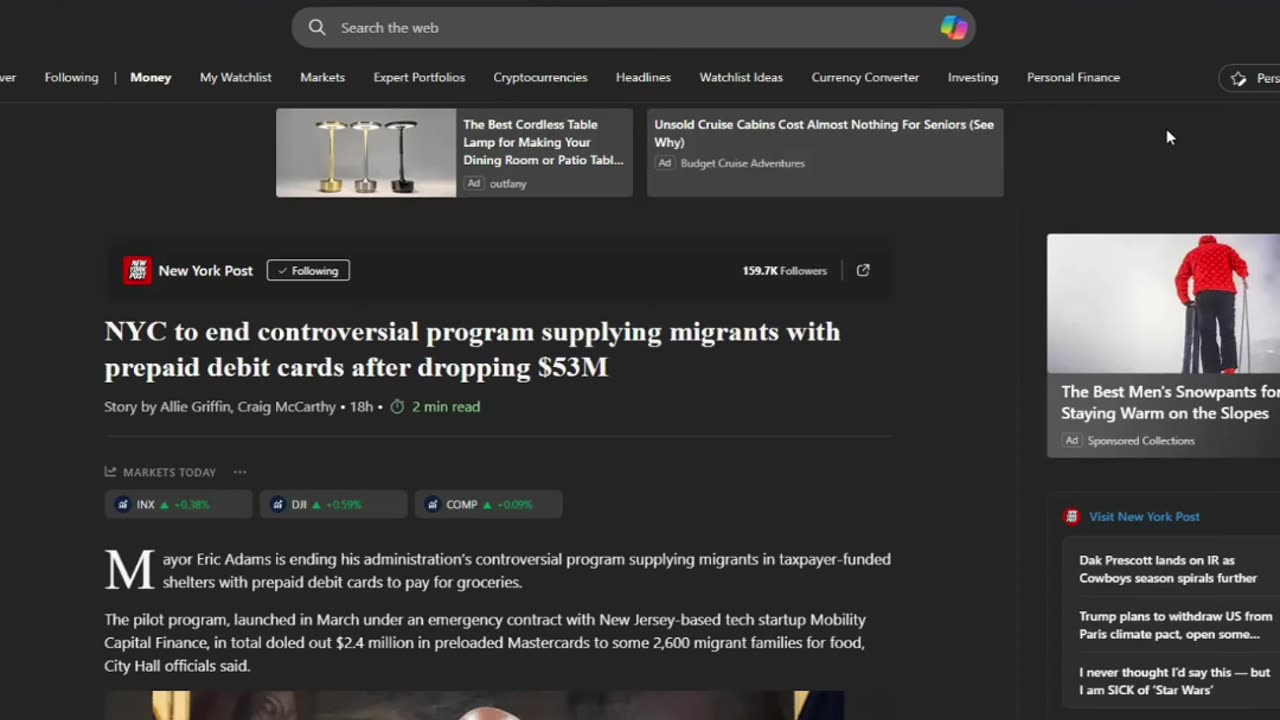Click the Sponsored Collections advertiser text
Image resolution: width=1280 pixels, height=720 pixels.
pyautogui.click(x=1141, y=440)
